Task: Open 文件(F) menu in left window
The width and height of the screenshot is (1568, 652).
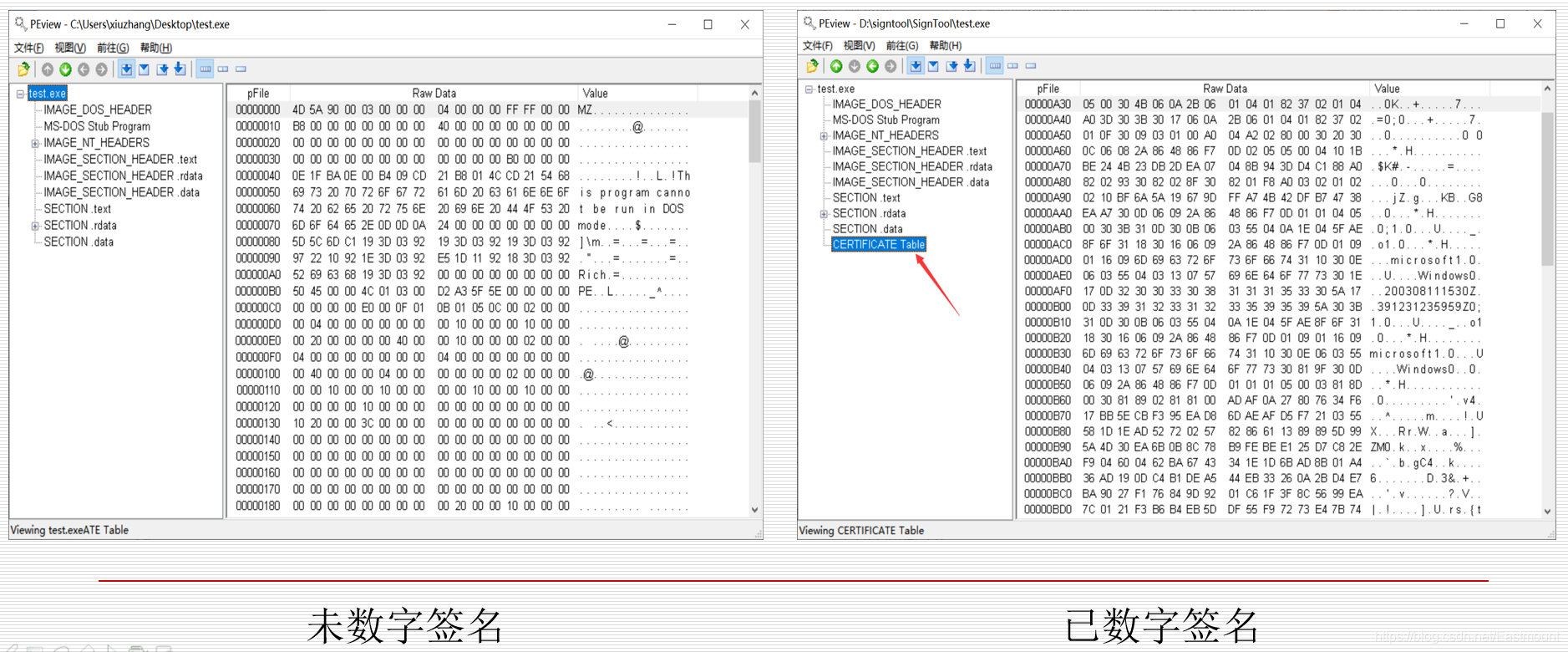Action: (x=28, y=48)
